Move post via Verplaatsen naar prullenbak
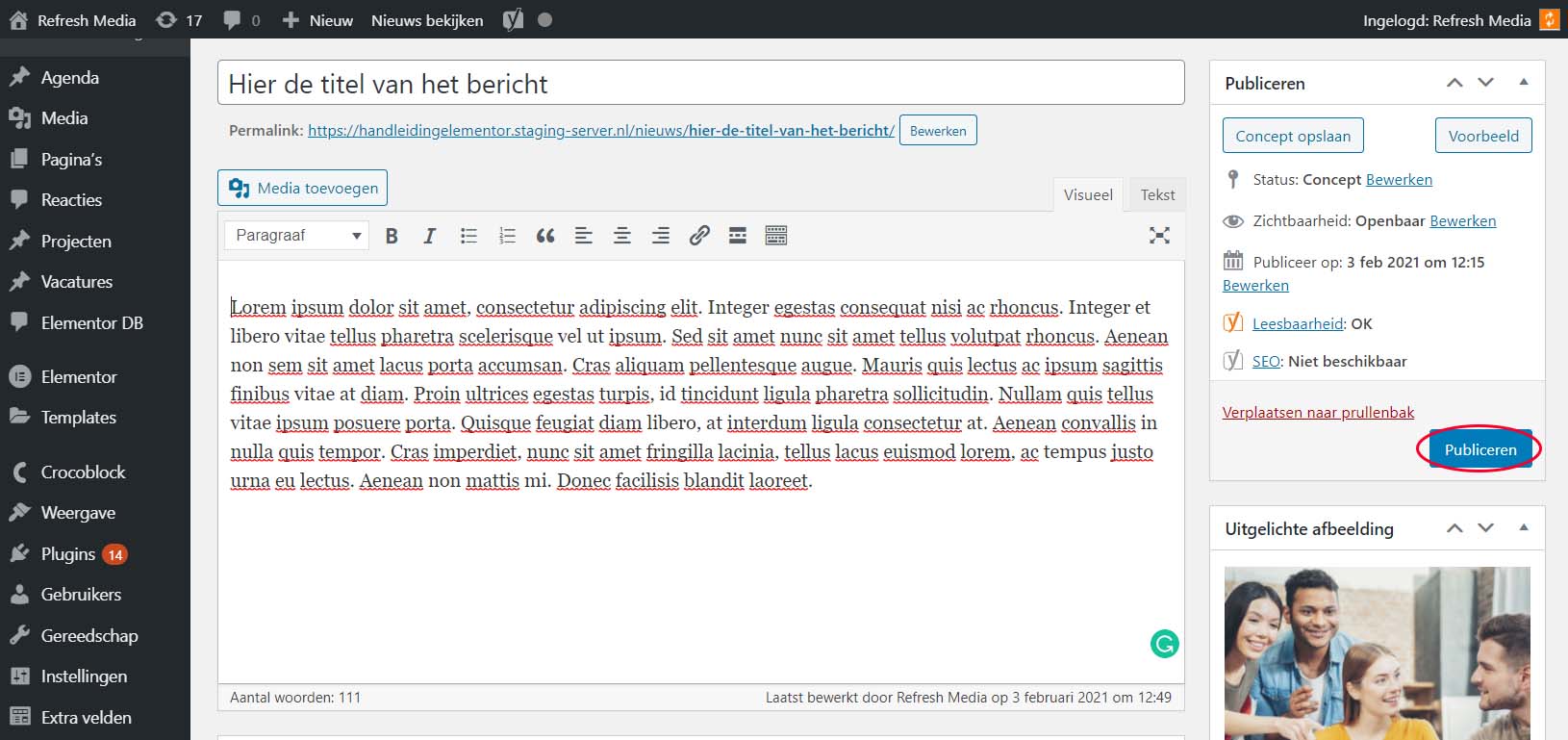Screen dimensions: 1568x740 pyautogui.click(x=1318, y=412)
